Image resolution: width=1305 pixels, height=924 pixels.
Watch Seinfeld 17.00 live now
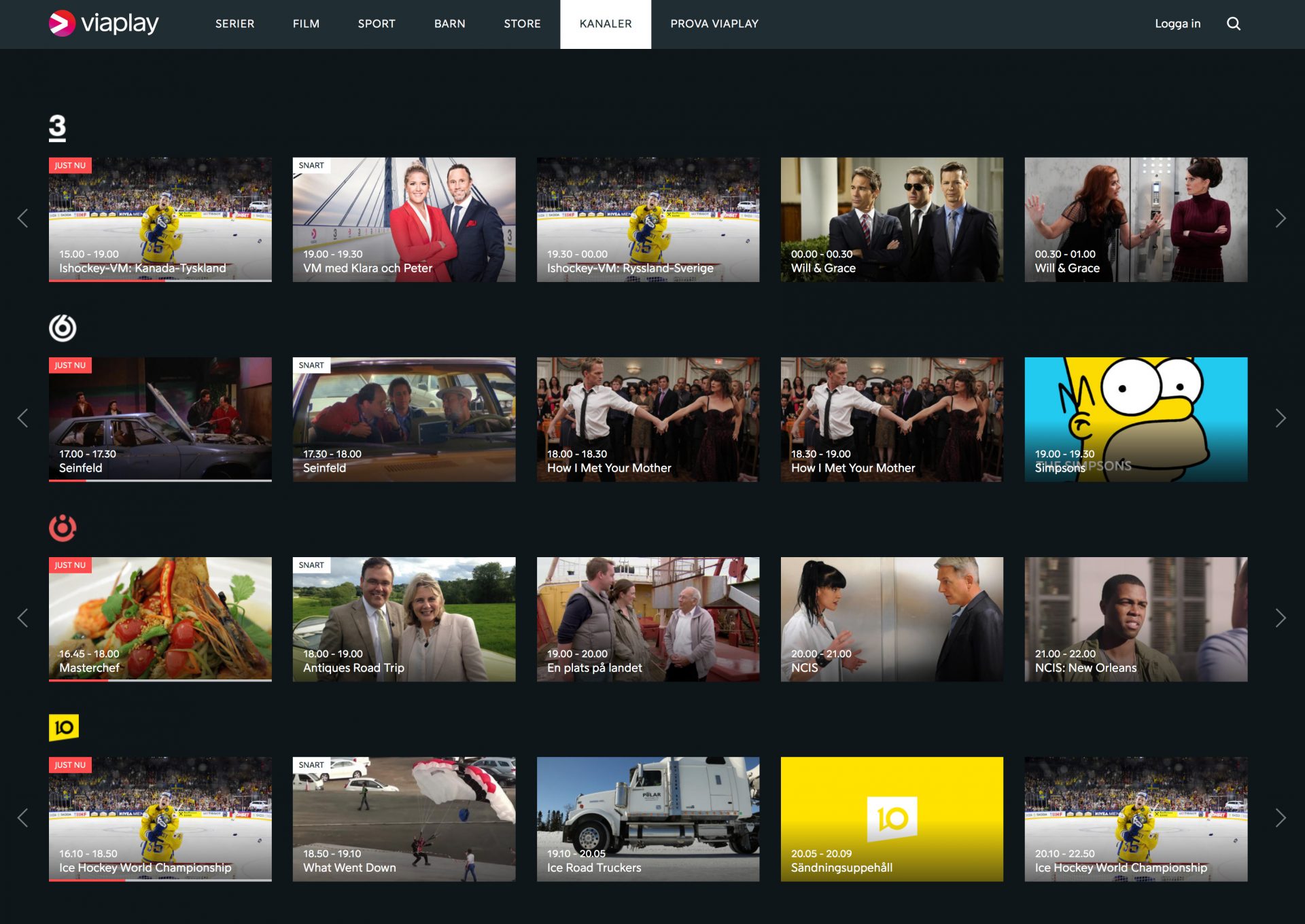click(160, 419)
